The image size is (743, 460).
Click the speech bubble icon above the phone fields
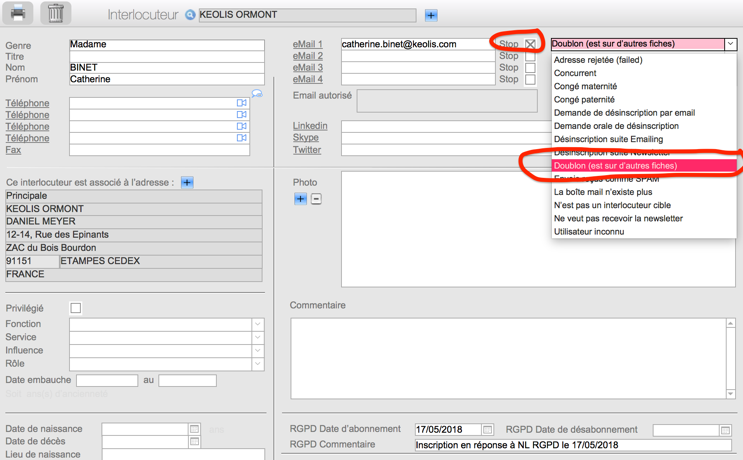[x=257, y=93]
